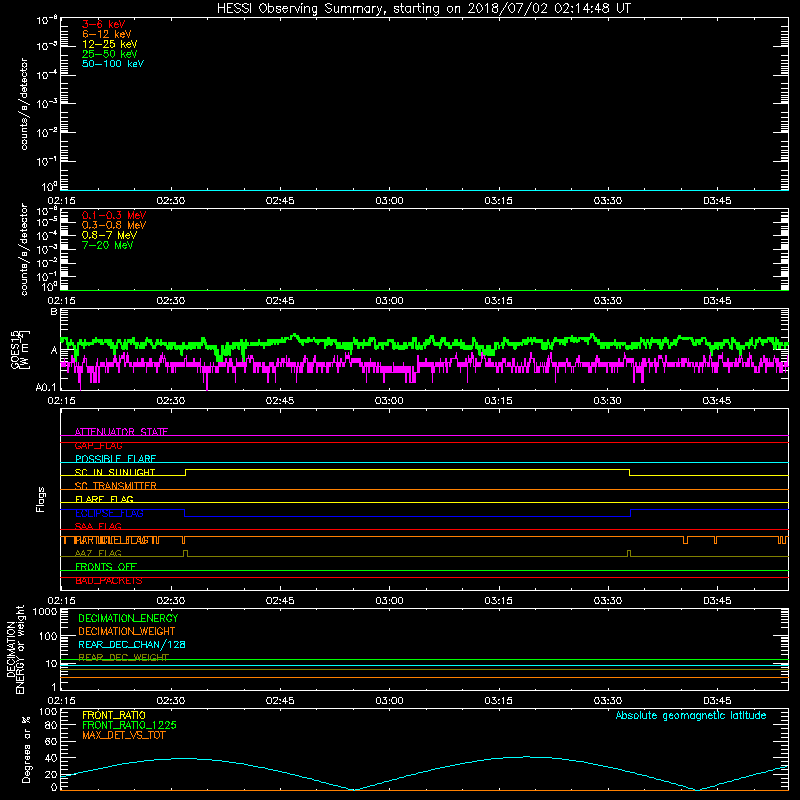Click the MAX_DET_VS_TOT legend label
800x800 pixels.
123,735
